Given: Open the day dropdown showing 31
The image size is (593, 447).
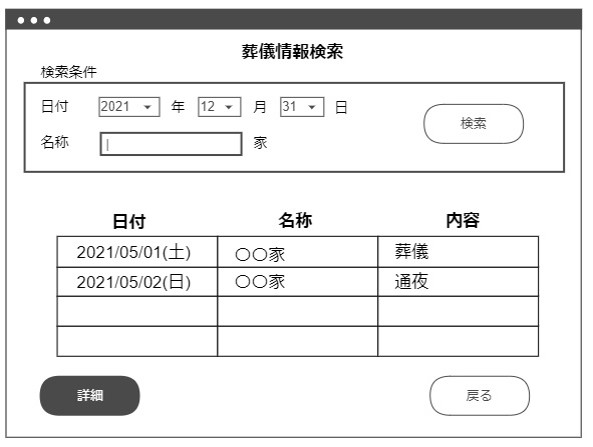Looking at the screenshot, I should (x=302, y=107).
